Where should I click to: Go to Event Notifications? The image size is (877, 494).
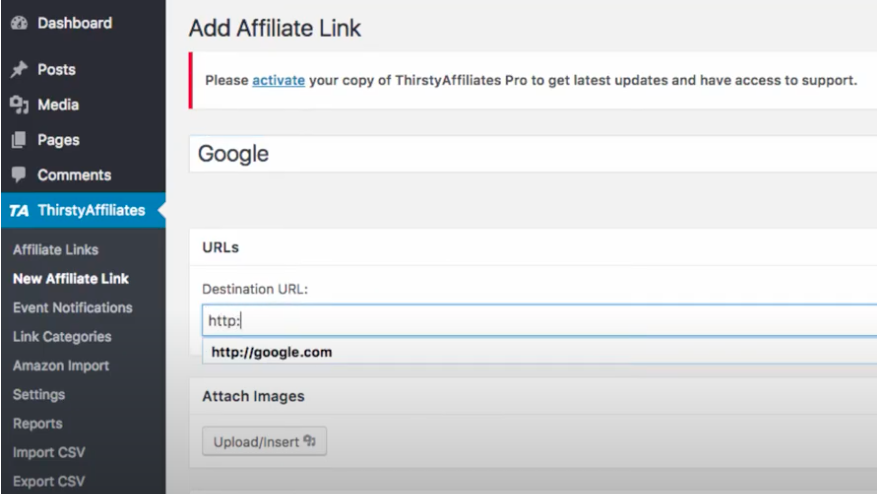(72, 308)
